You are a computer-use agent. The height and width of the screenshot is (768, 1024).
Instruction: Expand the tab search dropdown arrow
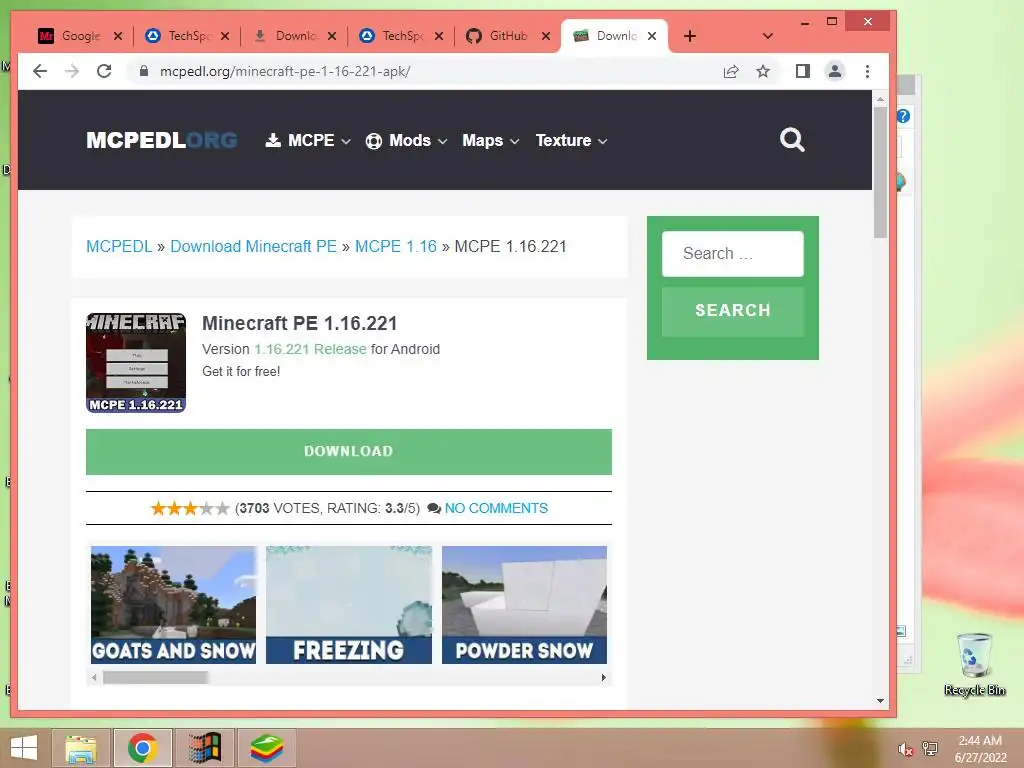point(768,36)
